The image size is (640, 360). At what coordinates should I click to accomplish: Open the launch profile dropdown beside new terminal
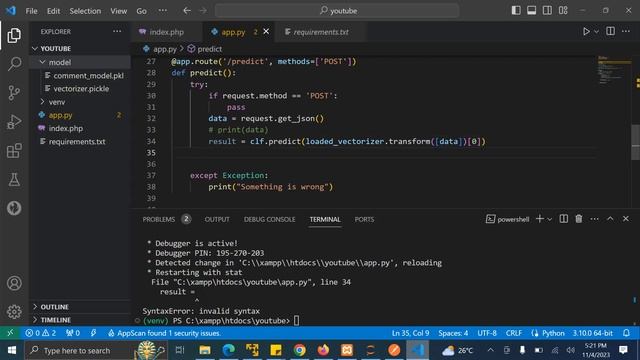(x=550, y=219)
